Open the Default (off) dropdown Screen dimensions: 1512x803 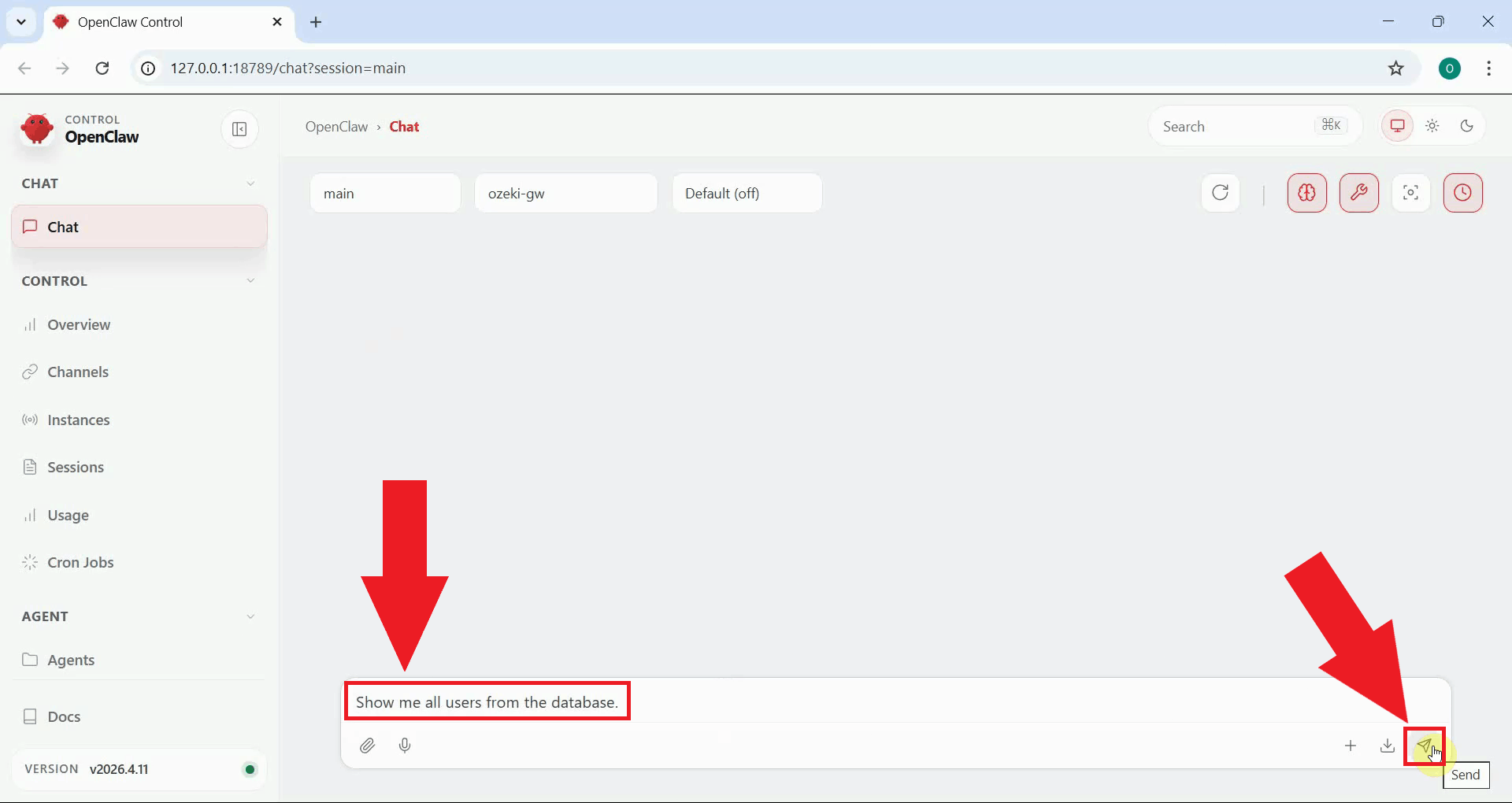(x=747, y=193)
